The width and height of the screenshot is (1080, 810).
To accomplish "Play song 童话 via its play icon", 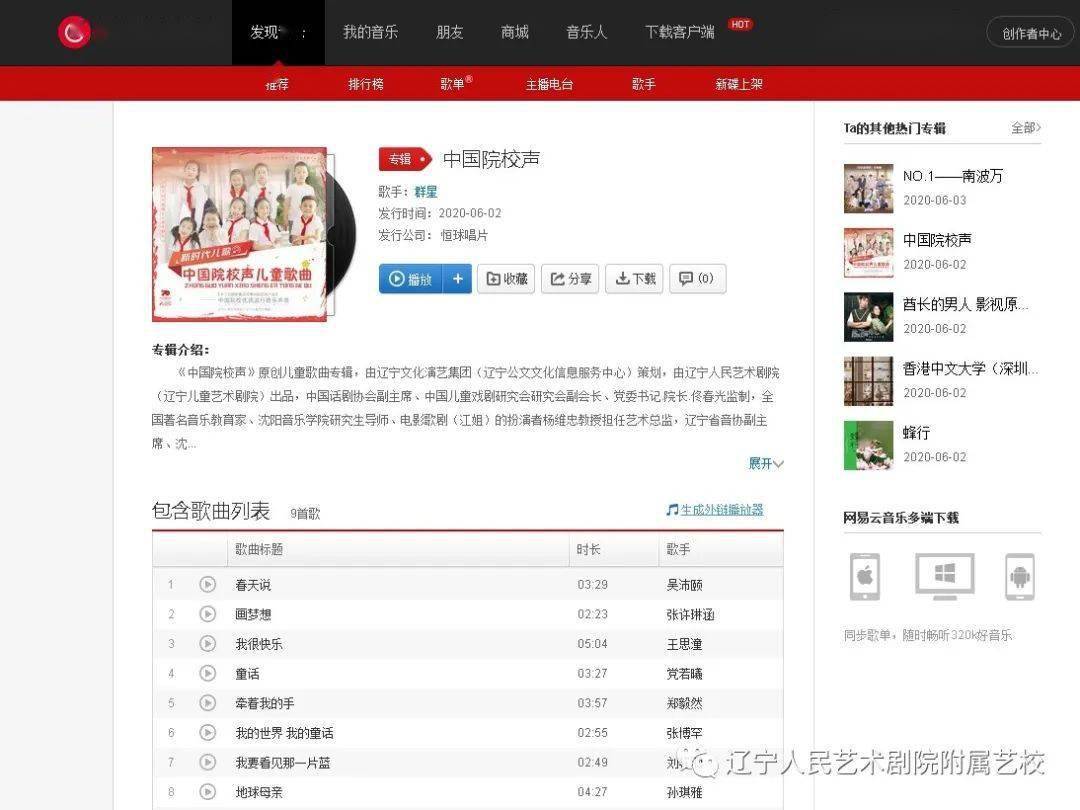I will [x=207, y=673].
